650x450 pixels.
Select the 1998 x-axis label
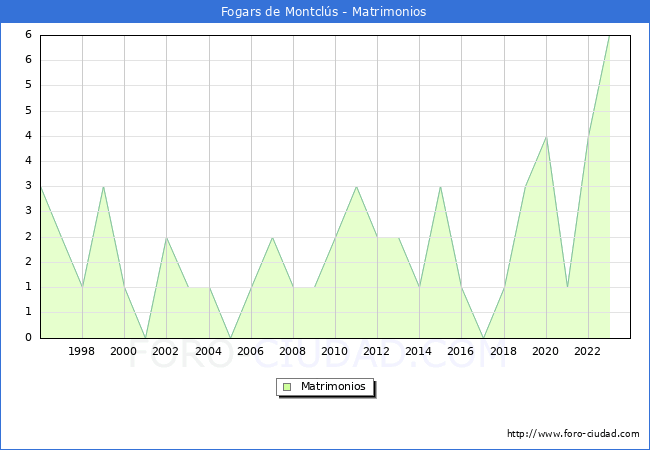[82, 351]
